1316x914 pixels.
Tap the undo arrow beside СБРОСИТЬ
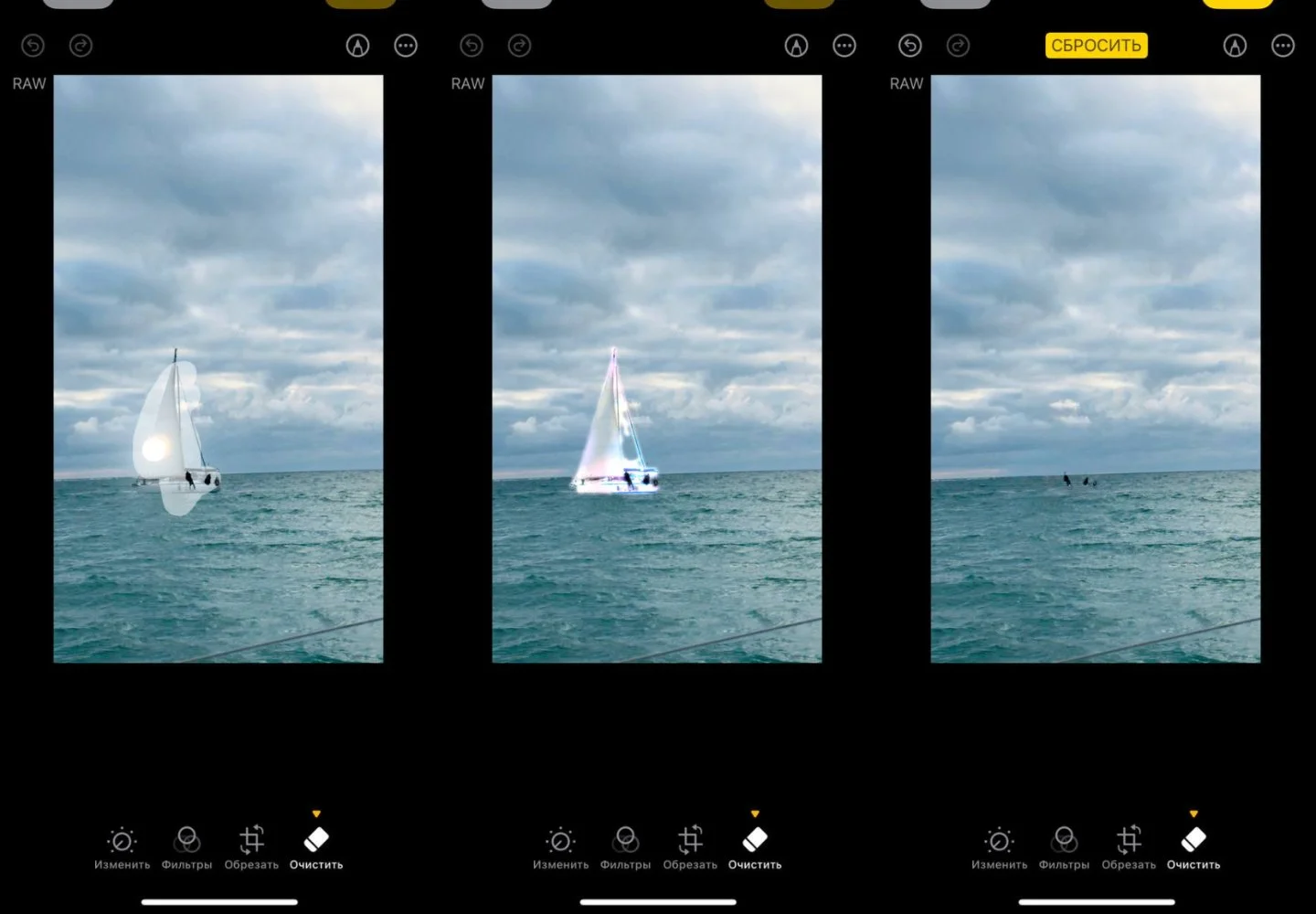click(910, 46)
